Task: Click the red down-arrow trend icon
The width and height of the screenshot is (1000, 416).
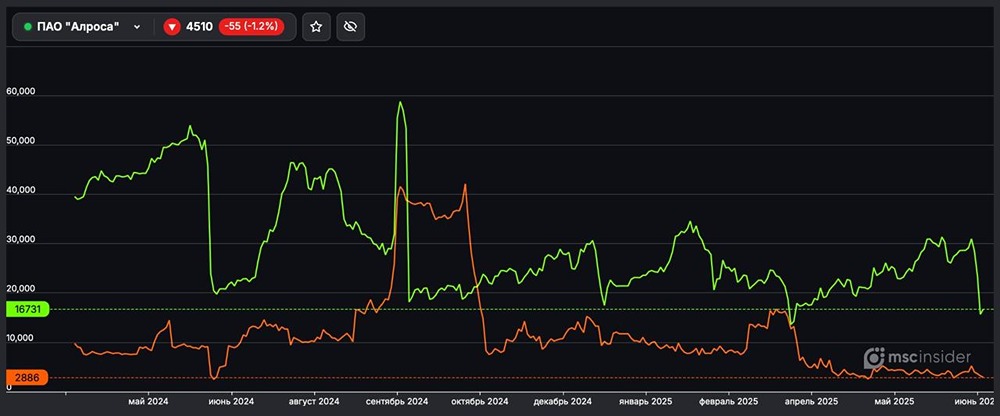Action: click(x=172, y=27)
